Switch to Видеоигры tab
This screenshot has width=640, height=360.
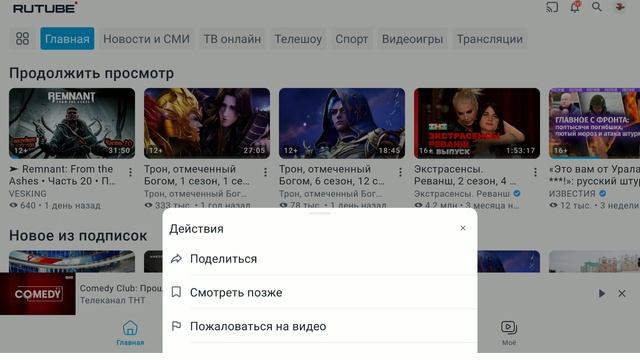coord(412,39)
